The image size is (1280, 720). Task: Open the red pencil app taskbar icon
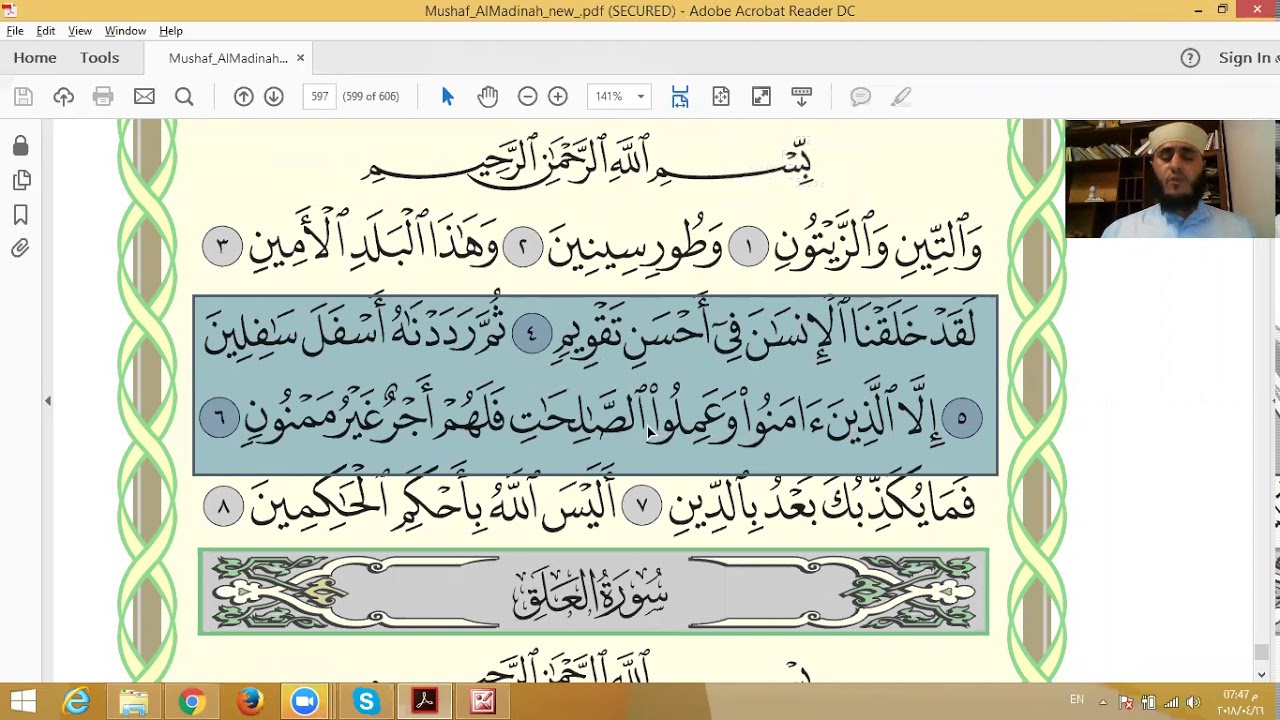483,702
